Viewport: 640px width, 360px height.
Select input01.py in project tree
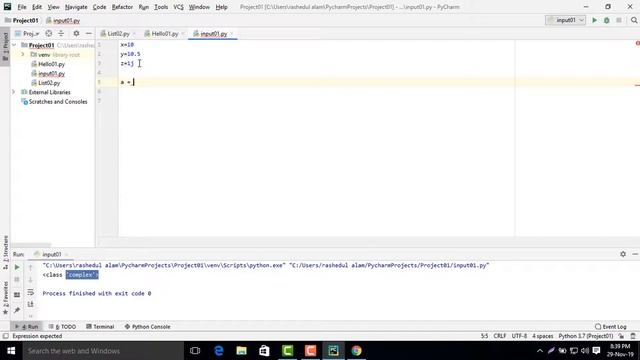click(x=51, y=73)
